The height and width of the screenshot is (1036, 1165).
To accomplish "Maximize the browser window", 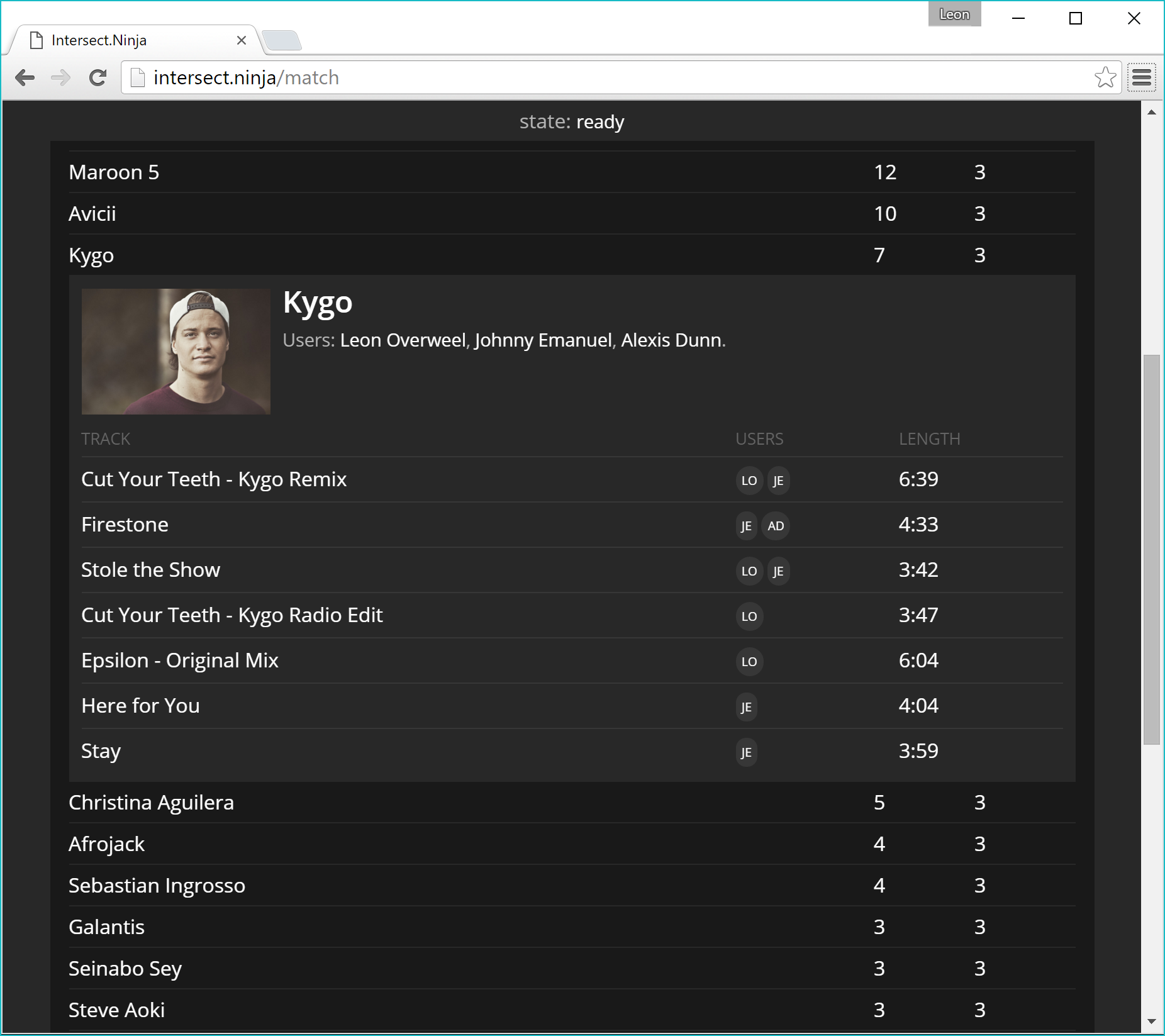I will coord(1076,18).
